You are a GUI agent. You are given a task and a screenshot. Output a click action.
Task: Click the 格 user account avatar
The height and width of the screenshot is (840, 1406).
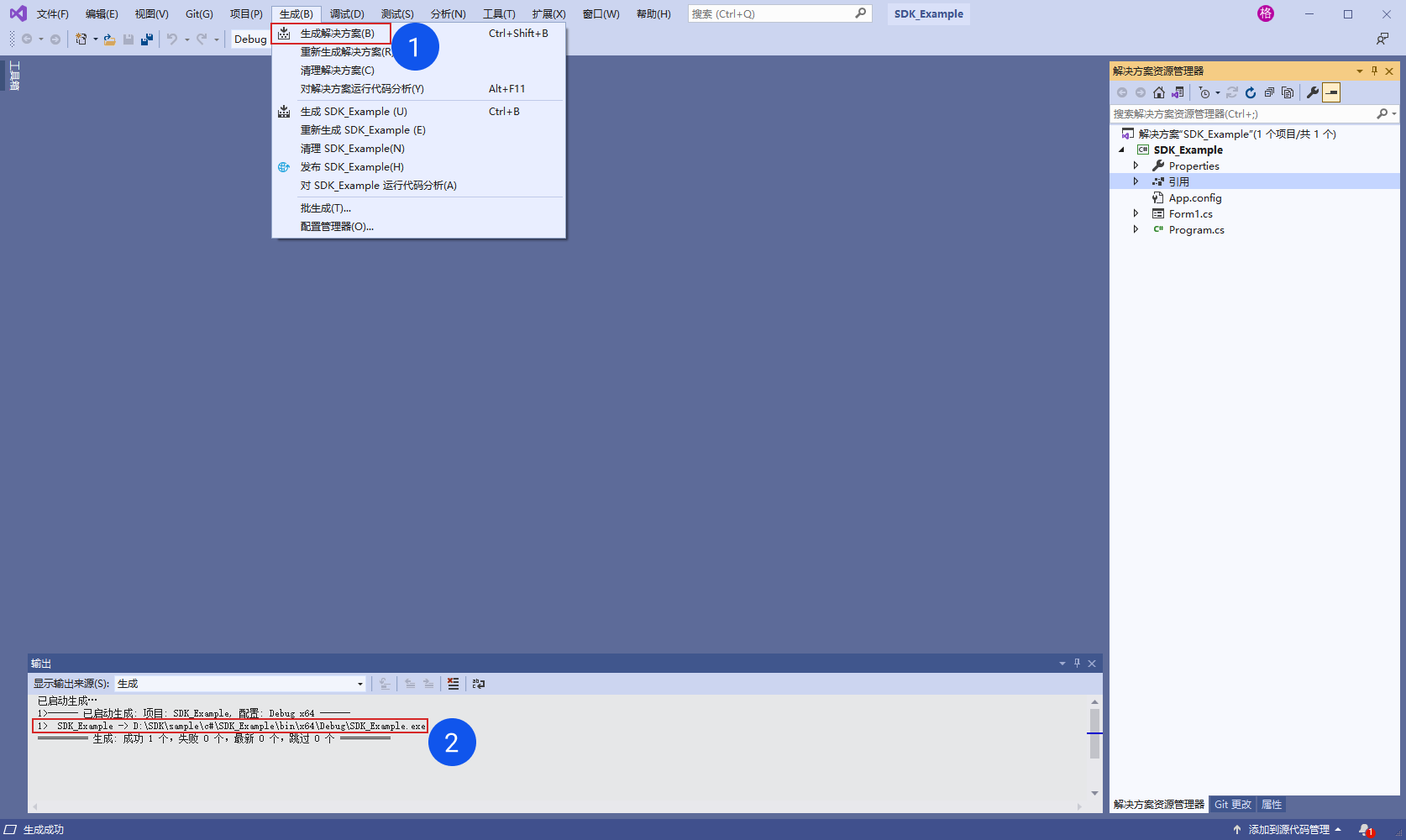click(1266, 13)
